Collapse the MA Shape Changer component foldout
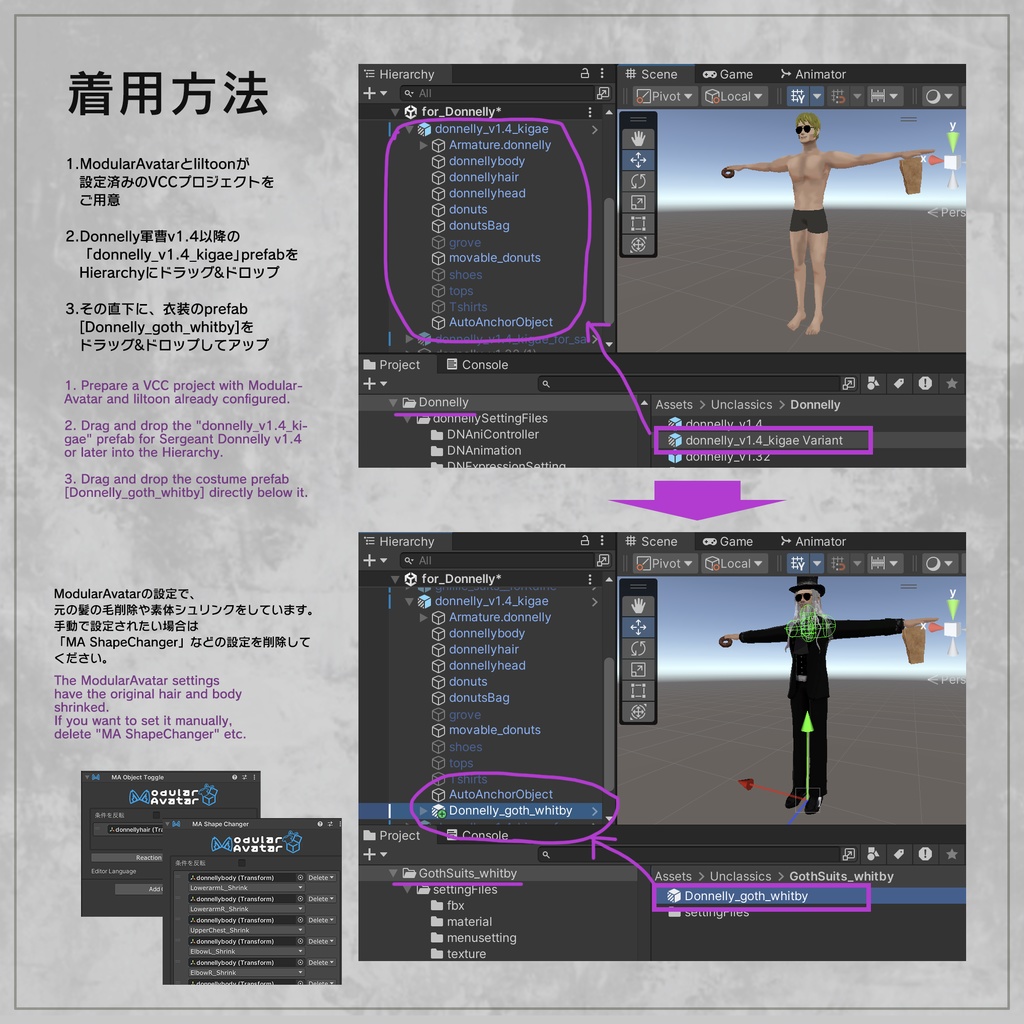Screen dimensions: 1024x1024 [168, 824]
